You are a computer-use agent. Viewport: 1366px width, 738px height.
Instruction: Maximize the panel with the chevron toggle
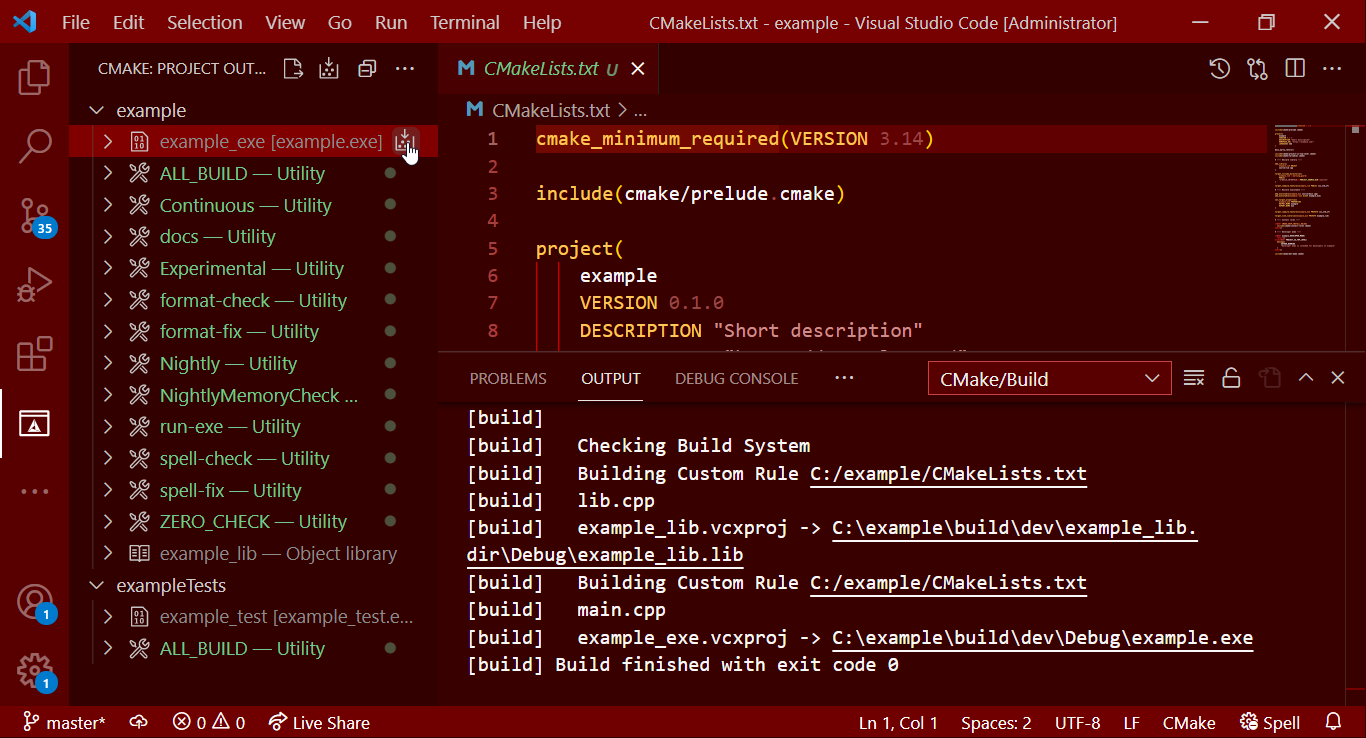click(1305, 378)
